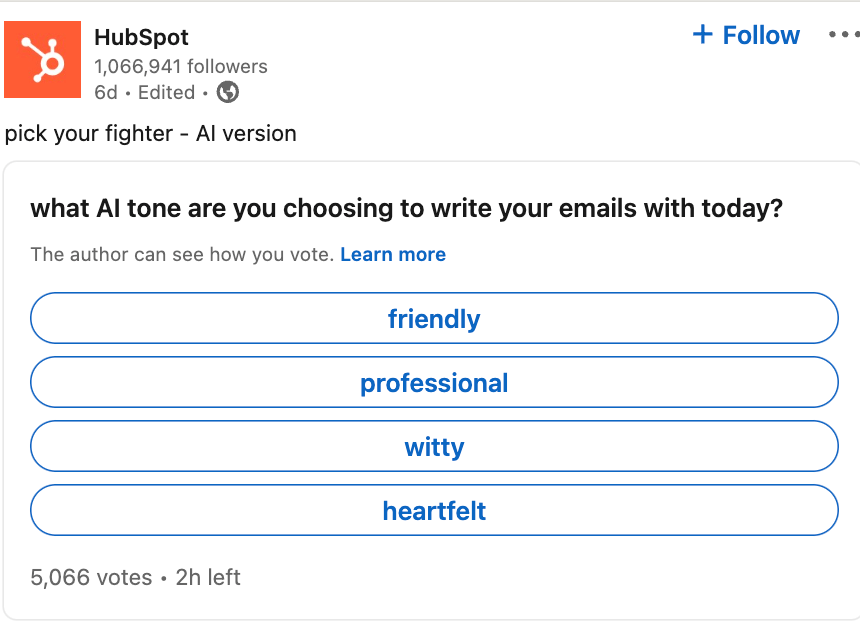Open the three-dot post options menu
The height and width of the screenshot is (626, 860).
tap(843, 35)
